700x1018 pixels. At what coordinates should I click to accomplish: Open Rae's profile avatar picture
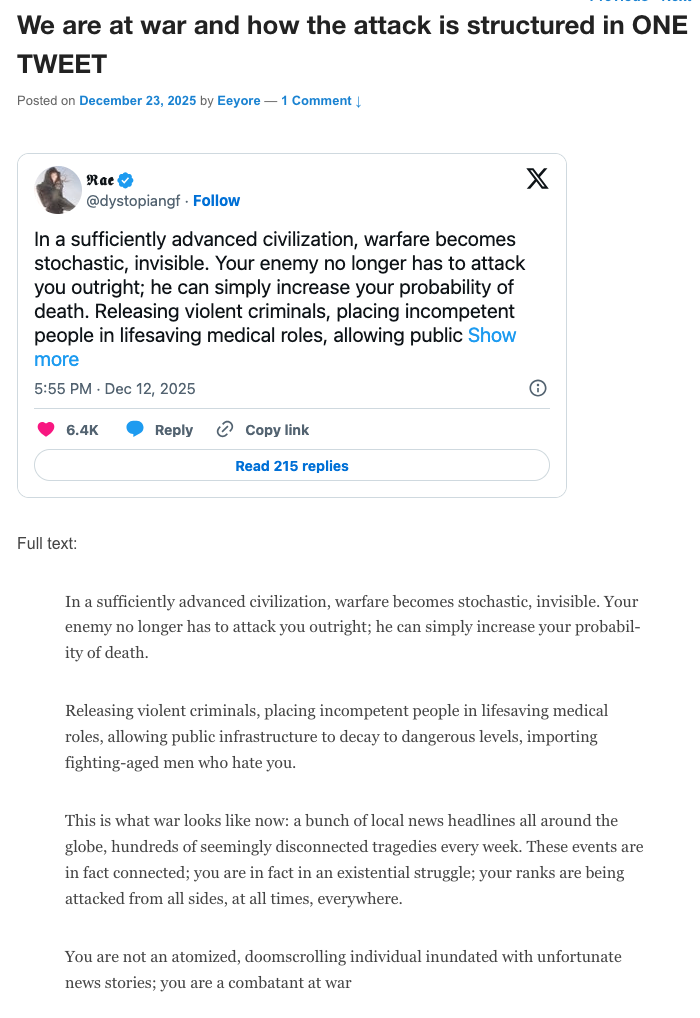[x=59, y=190]
